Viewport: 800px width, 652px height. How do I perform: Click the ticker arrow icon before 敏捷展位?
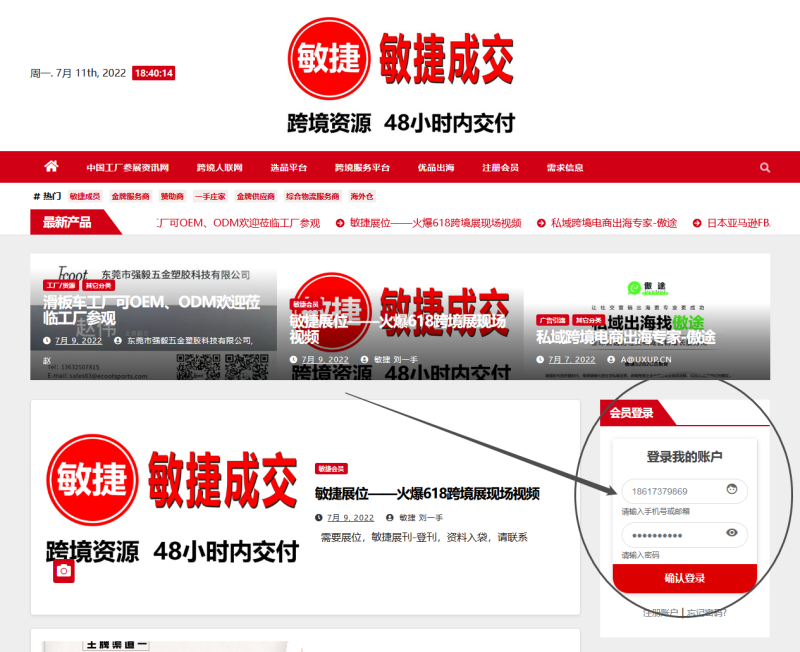(340, 223)
